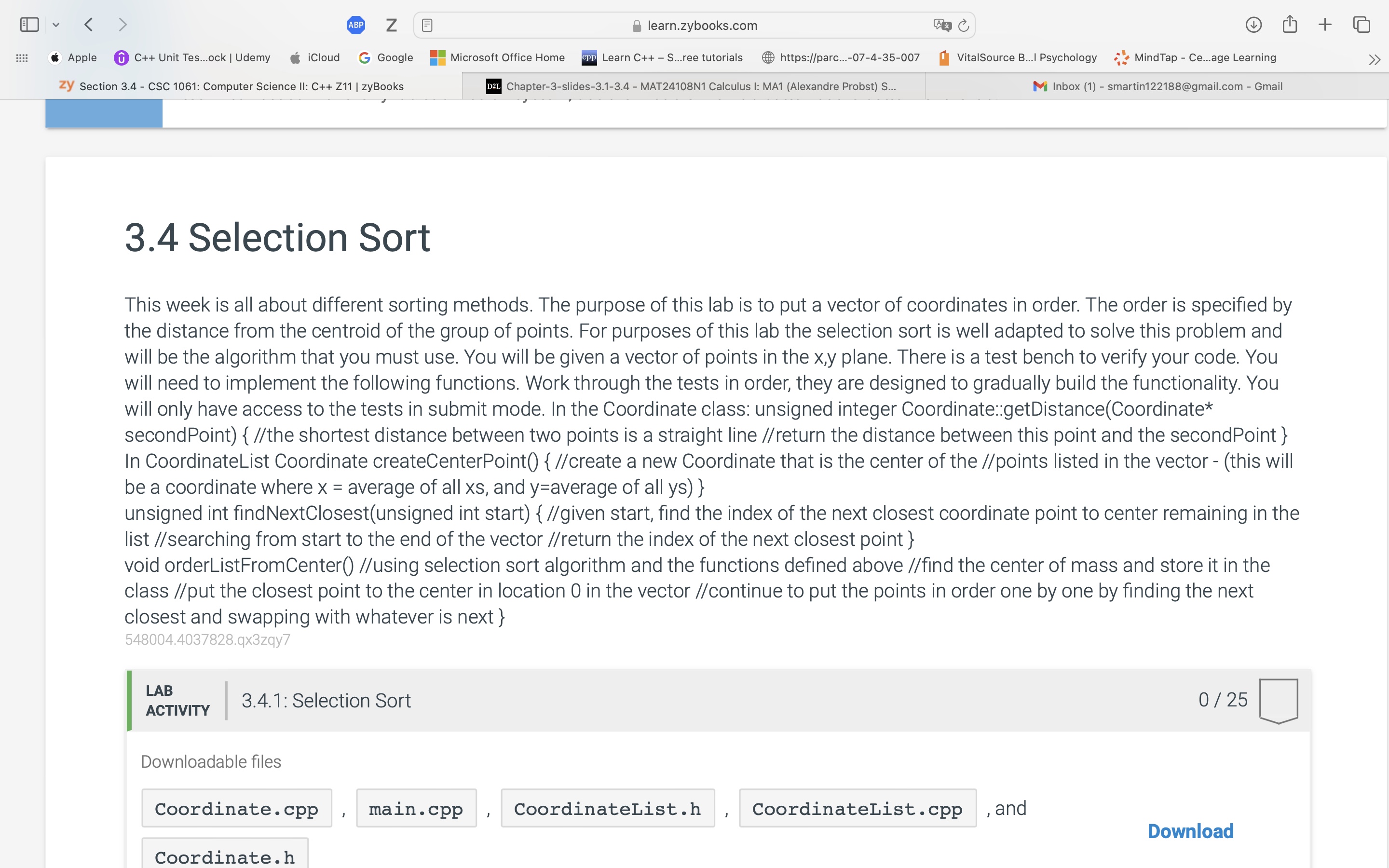Screen dimensions: 1389x868
Task: Click the Z extension icon
Action: (392, 25)
